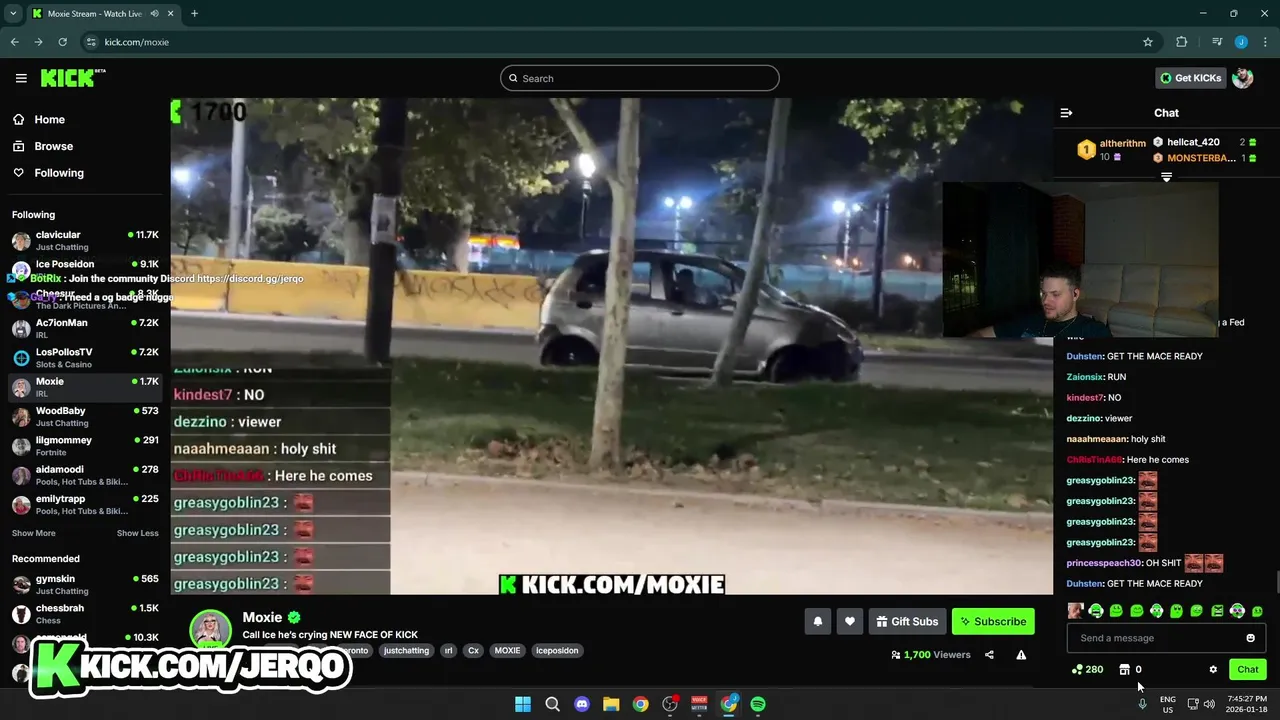Open the Ice Poseidon channel
This screenshot has height=720, width=1280.
coord(85,269)
